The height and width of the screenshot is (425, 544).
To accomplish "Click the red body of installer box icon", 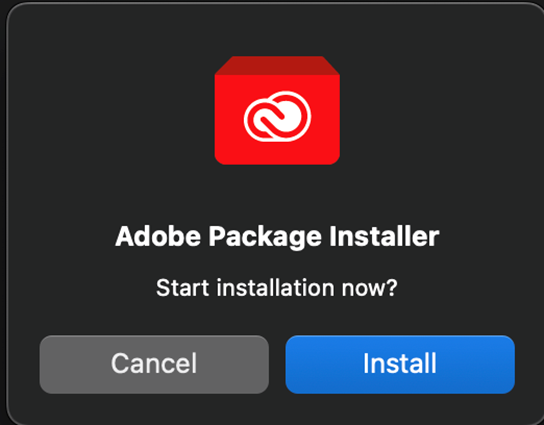I will coord(277,120).
